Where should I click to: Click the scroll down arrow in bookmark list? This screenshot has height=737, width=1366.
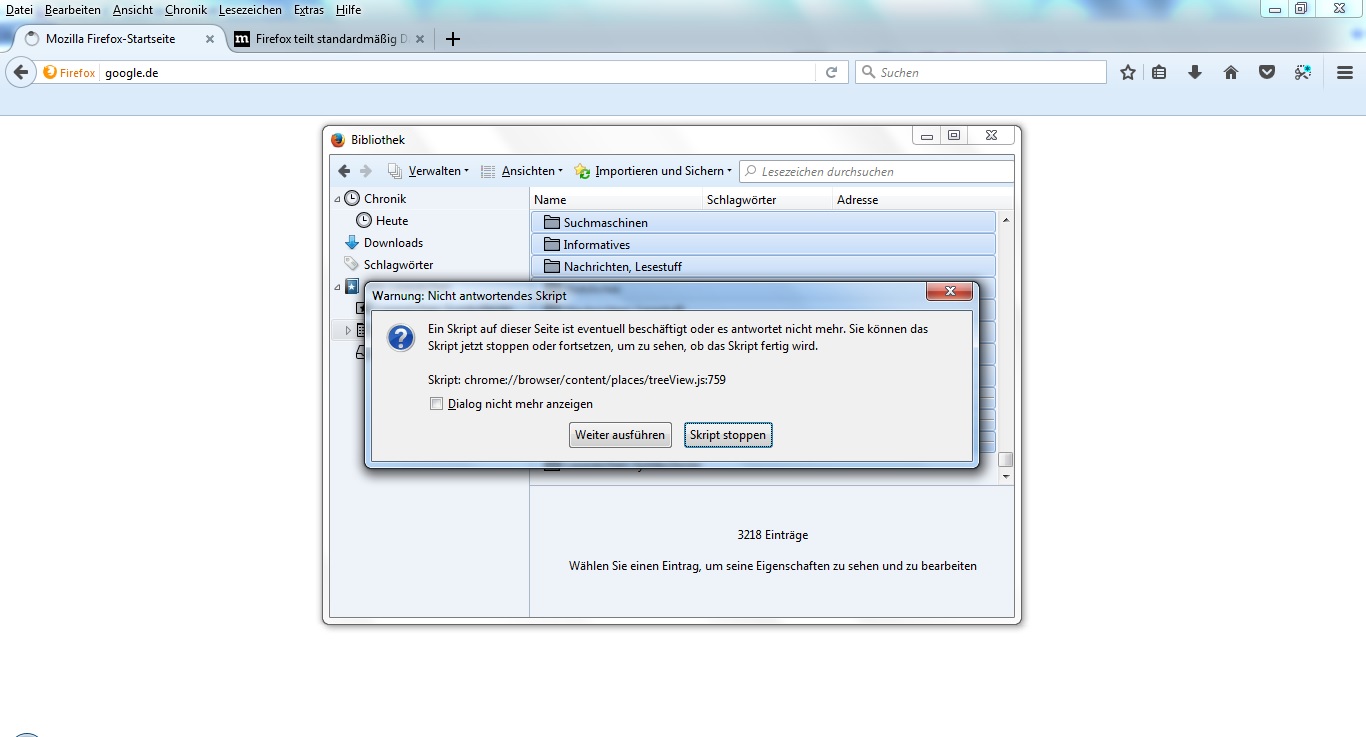pyautogui.click(x=1006, y=477)
